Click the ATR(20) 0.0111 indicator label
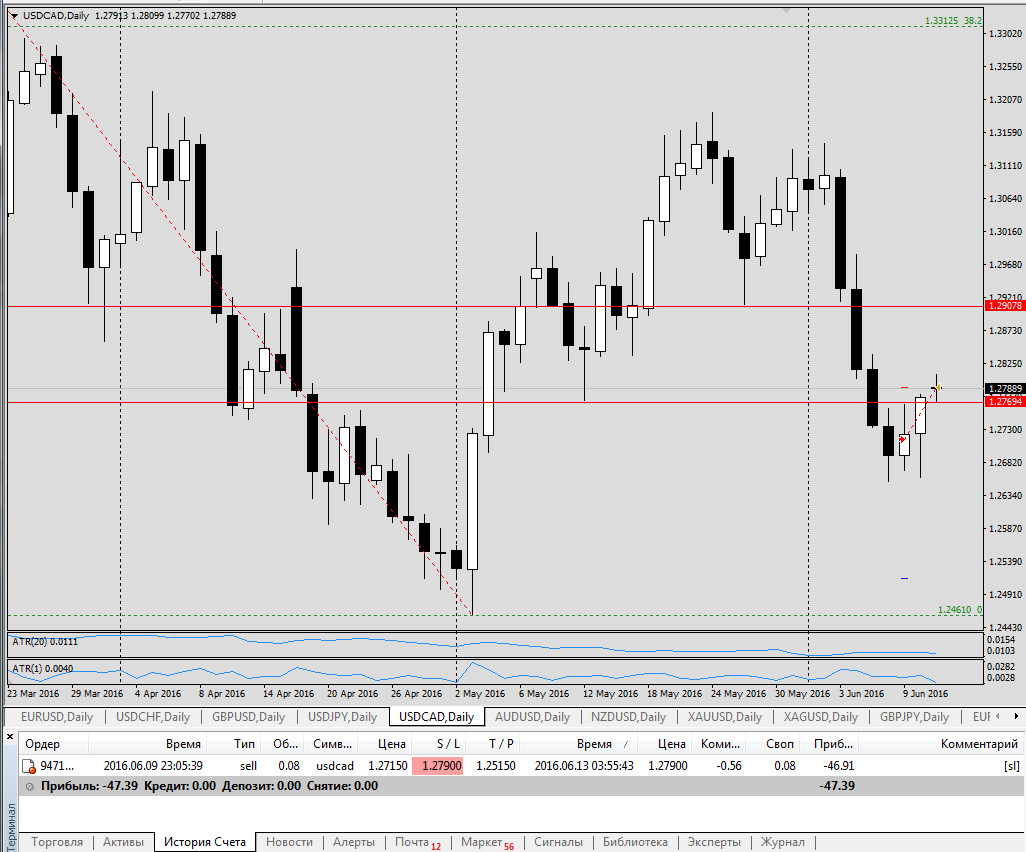 click(44, 641)
